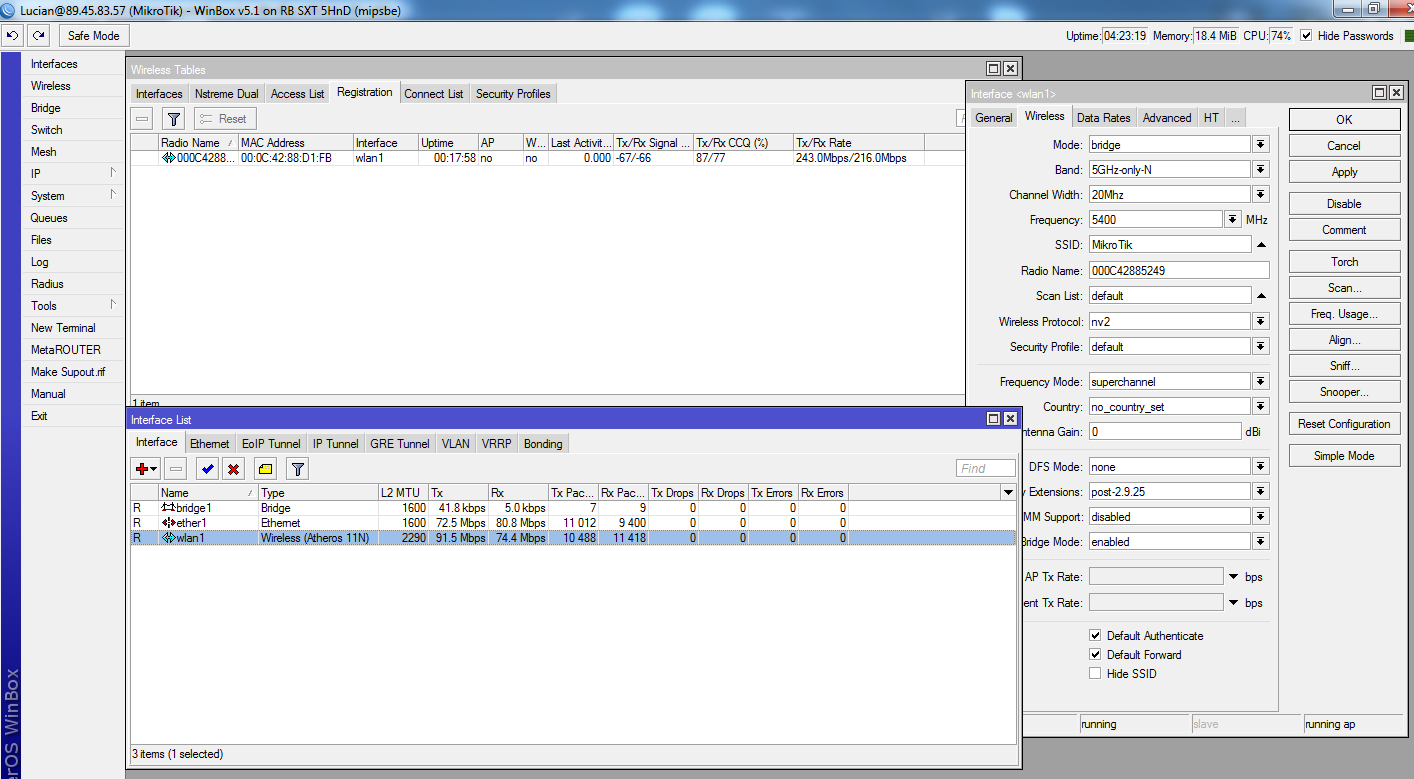Viewport: 1414px width, 779px height.
Task: Uncheck Default Authenticate
Action: [1095, 636]
